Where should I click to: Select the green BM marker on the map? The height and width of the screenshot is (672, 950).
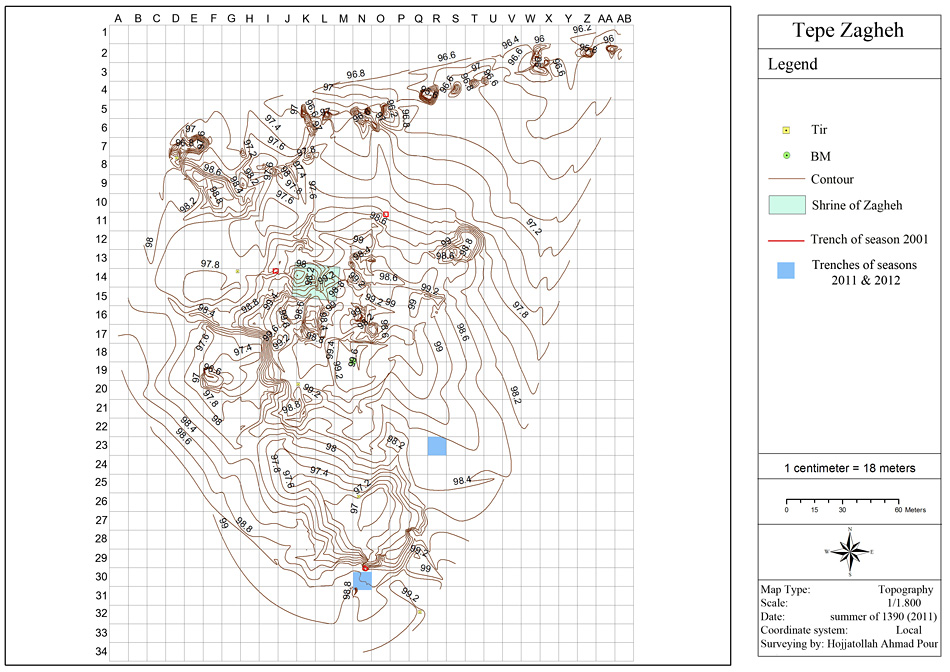tap(353, 361)
